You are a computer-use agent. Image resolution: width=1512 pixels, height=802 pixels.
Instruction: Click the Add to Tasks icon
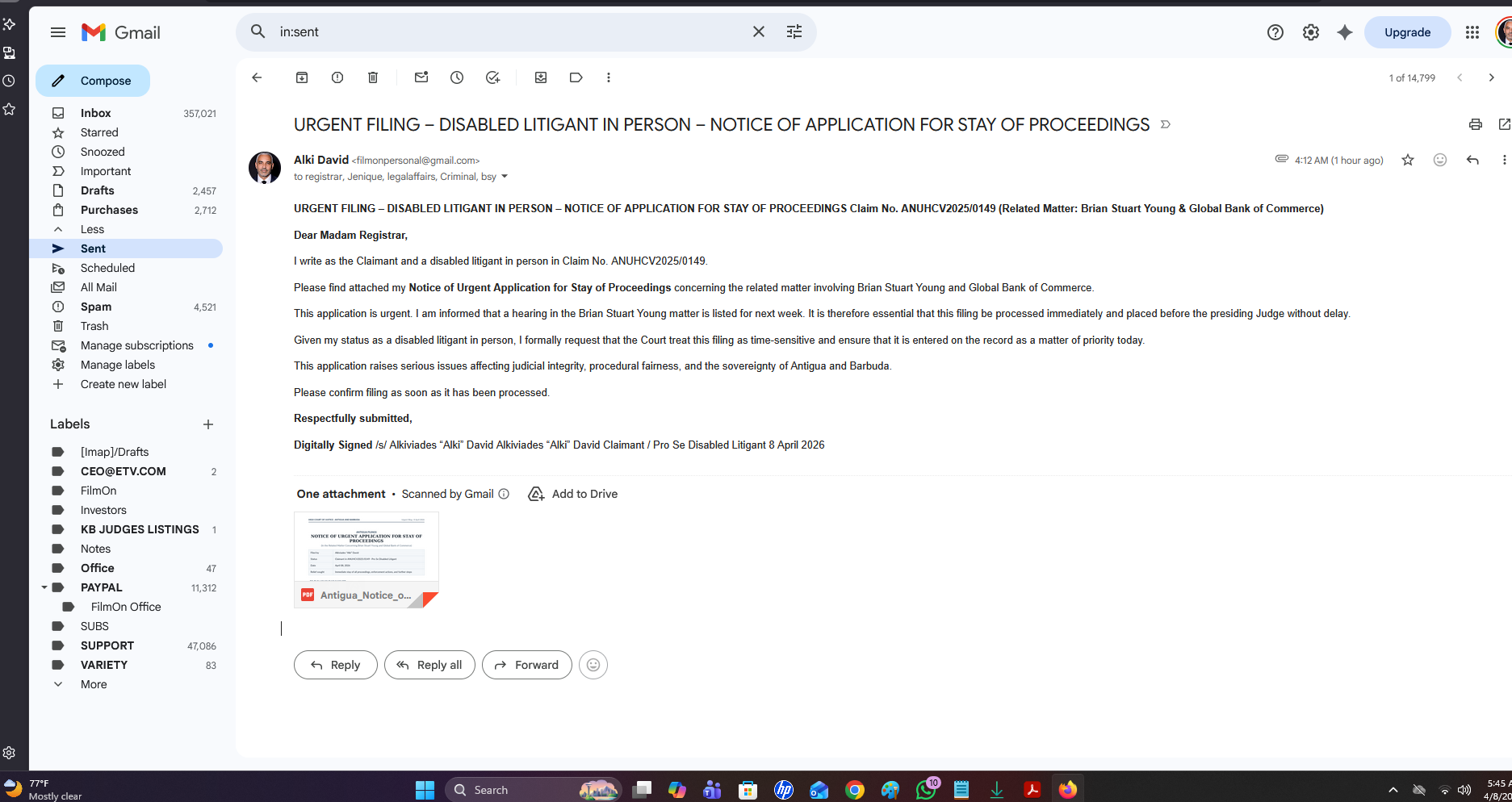coord(492,77)
